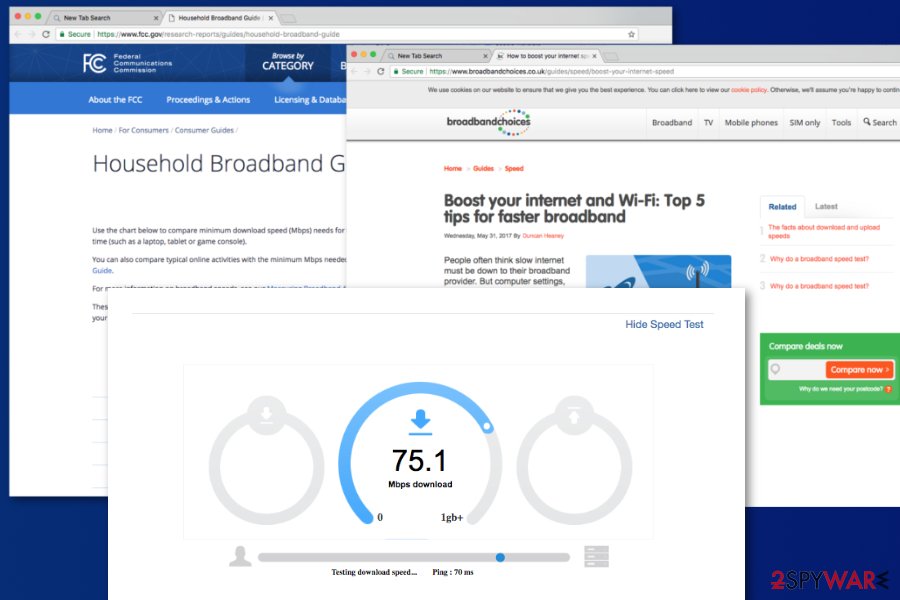The height and width of the screenshot is (600, 900).
Task: Click the broadbandchoices address bar
Action: pos(645,71)
